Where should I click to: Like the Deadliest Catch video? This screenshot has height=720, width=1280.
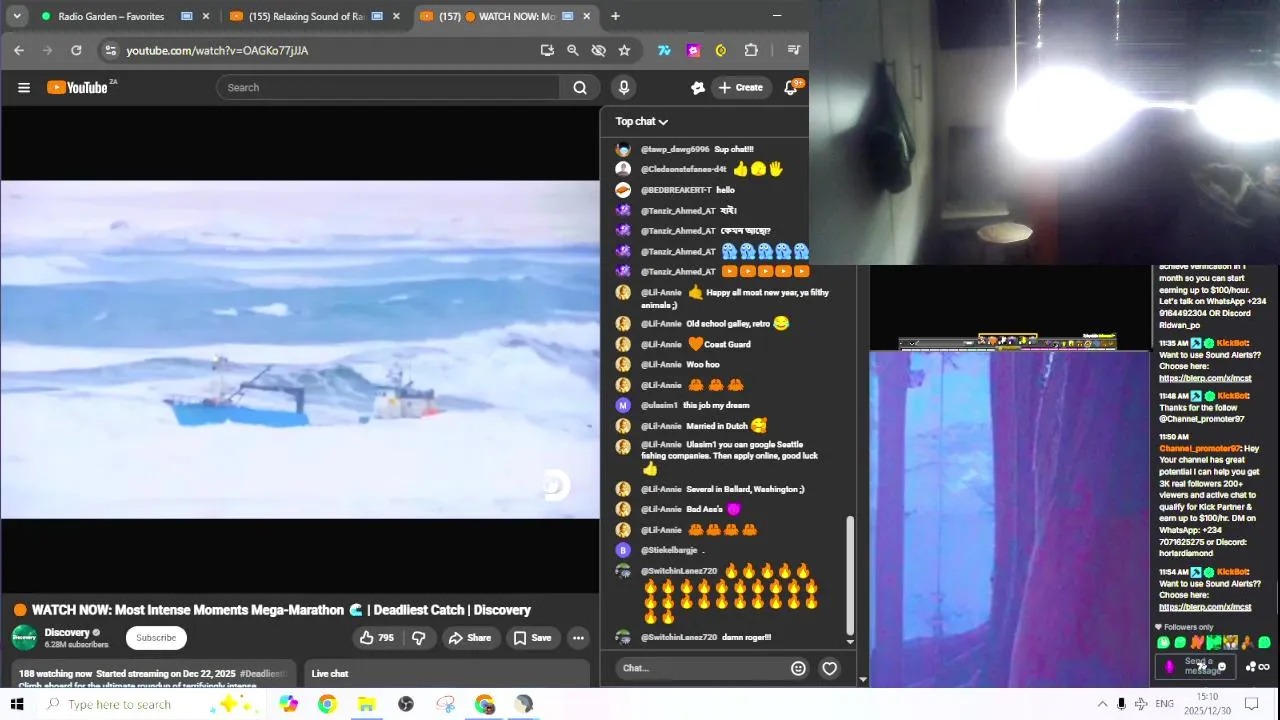coord(377,638)
